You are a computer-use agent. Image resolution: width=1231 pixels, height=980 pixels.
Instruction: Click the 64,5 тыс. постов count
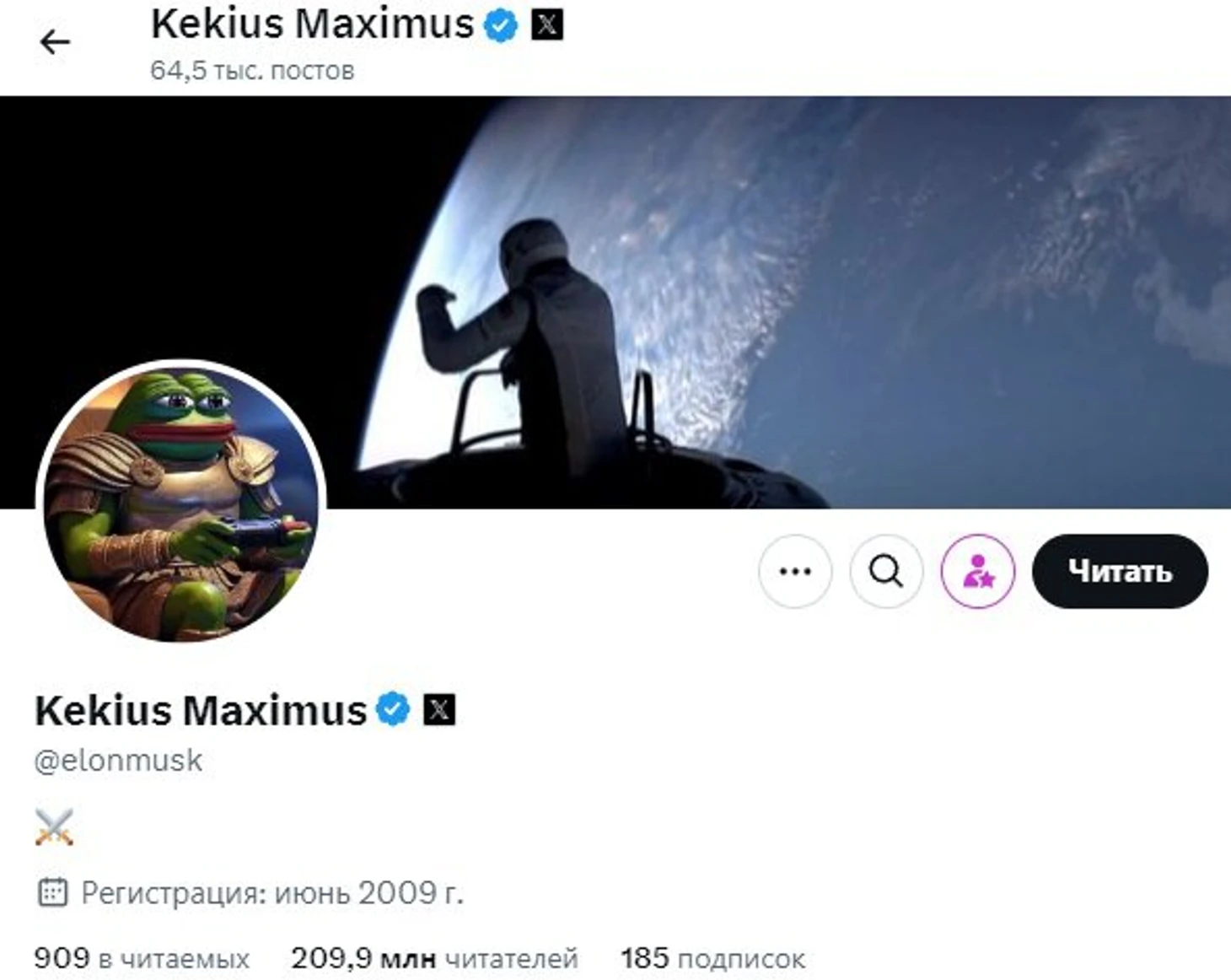[x=252, y=70]
